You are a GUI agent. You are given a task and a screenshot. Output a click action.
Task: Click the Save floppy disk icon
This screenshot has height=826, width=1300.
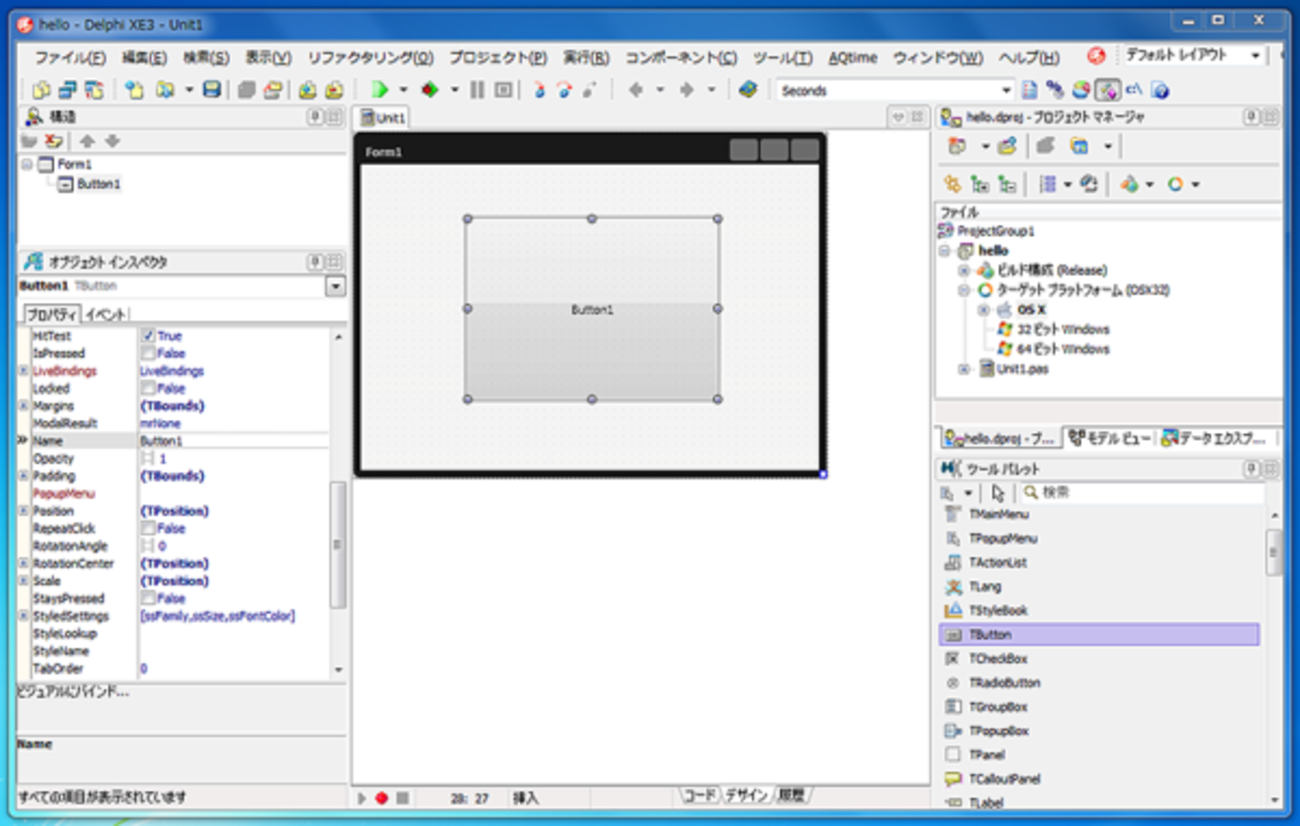pyautogui.click(x=211, y=90)
